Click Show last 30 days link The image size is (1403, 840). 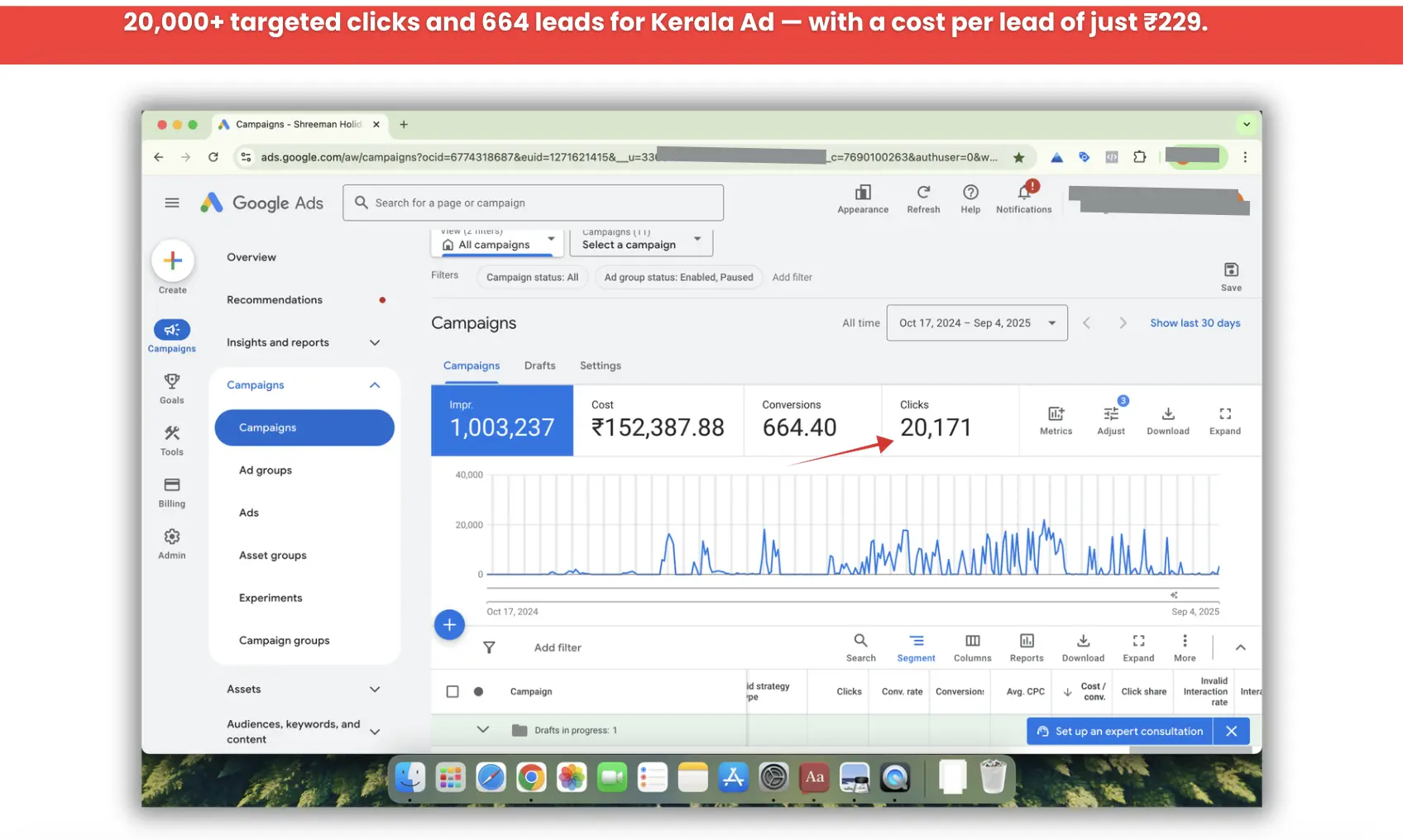pos(1195,323)
